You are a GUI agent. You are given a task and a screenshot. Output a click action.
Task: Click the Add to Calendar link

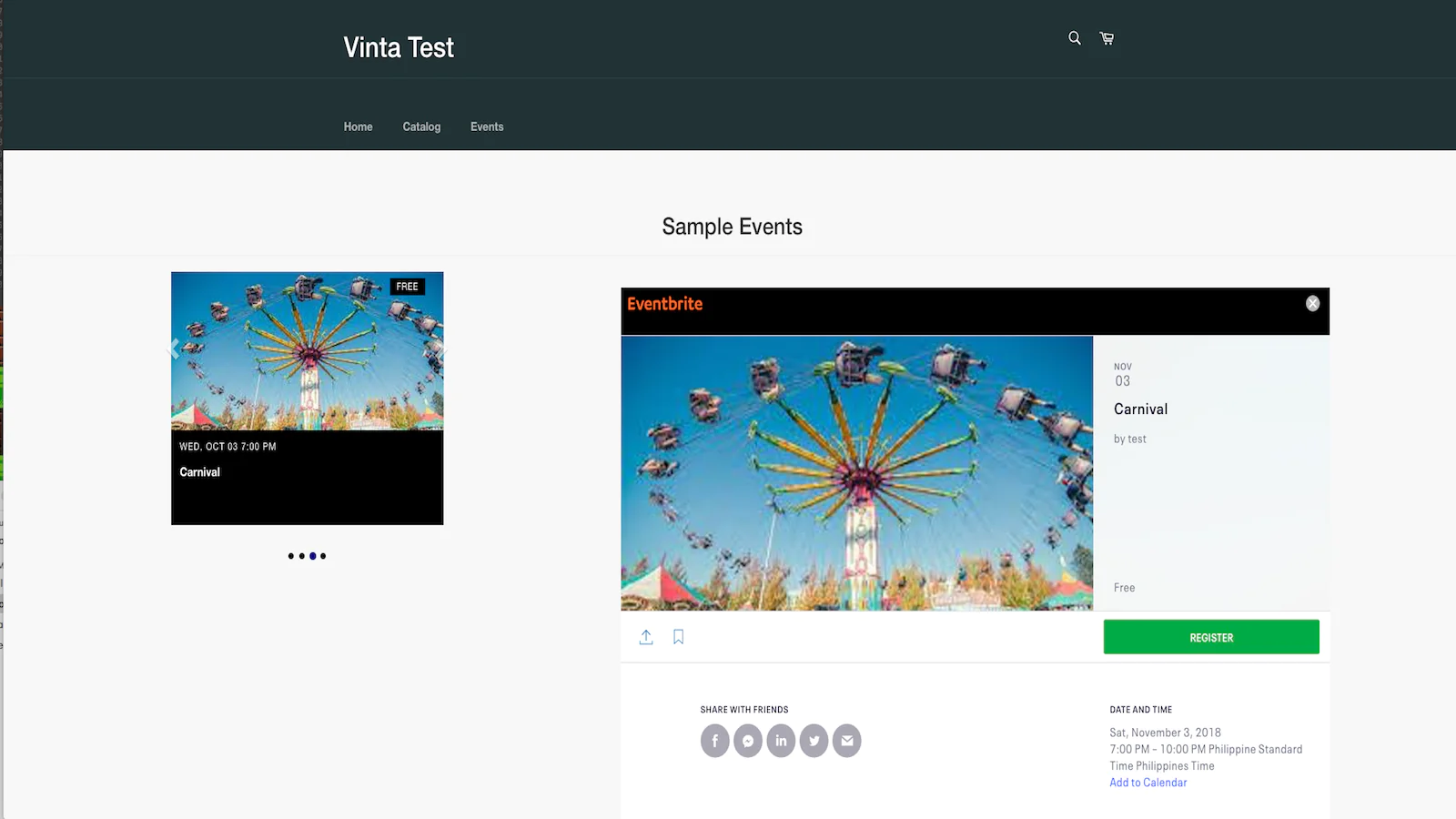[x=1148, y=783]
